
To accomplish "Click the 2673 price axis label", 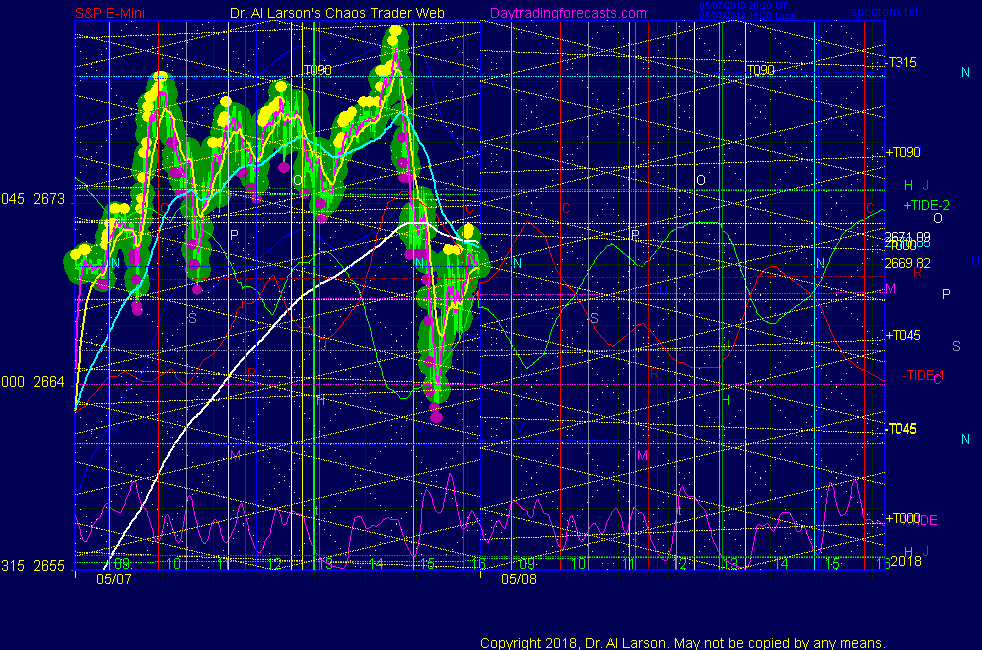I will tap(48, 199).
